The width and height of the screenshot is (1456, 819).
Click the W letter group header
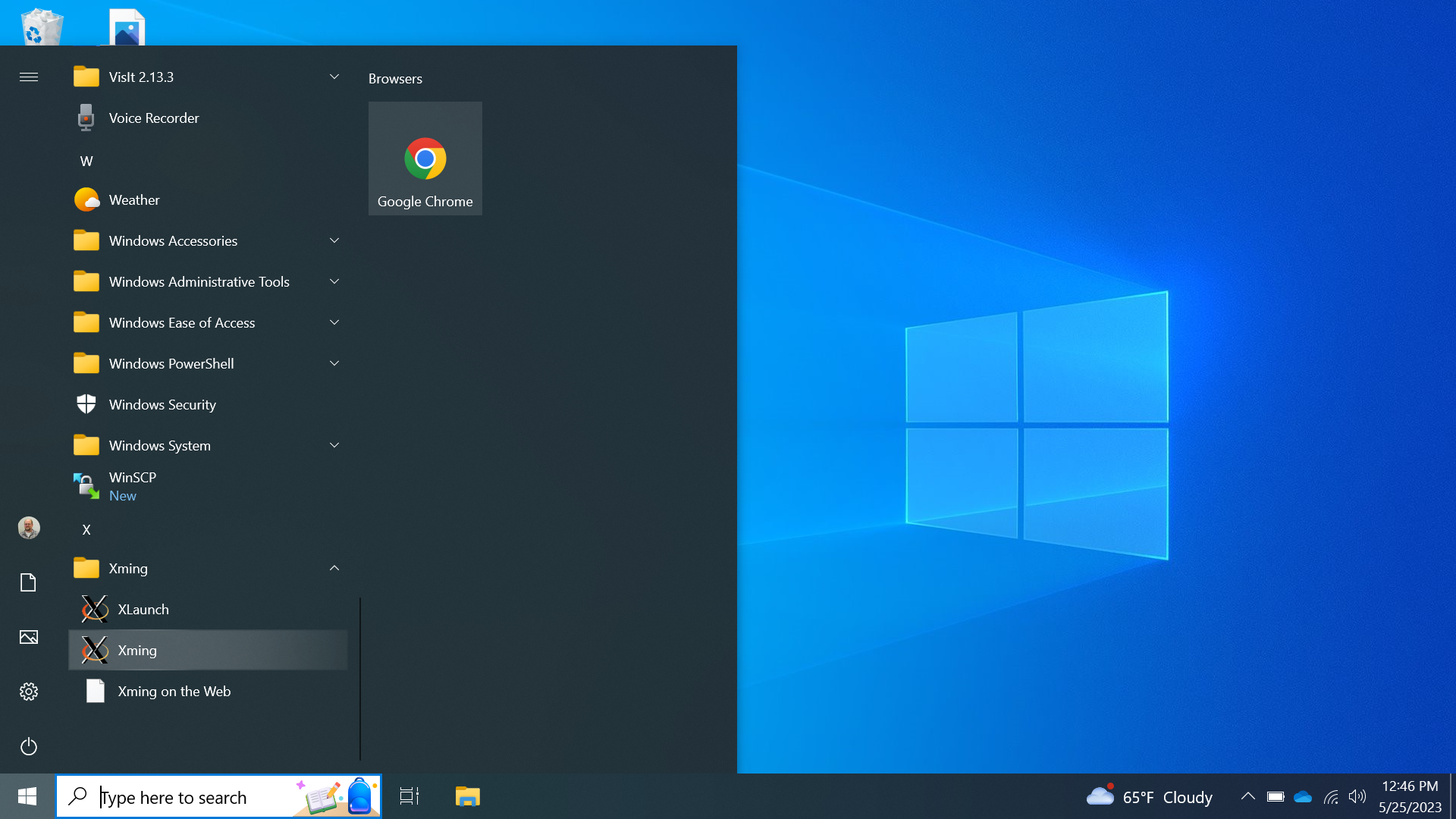click(86, 162)
